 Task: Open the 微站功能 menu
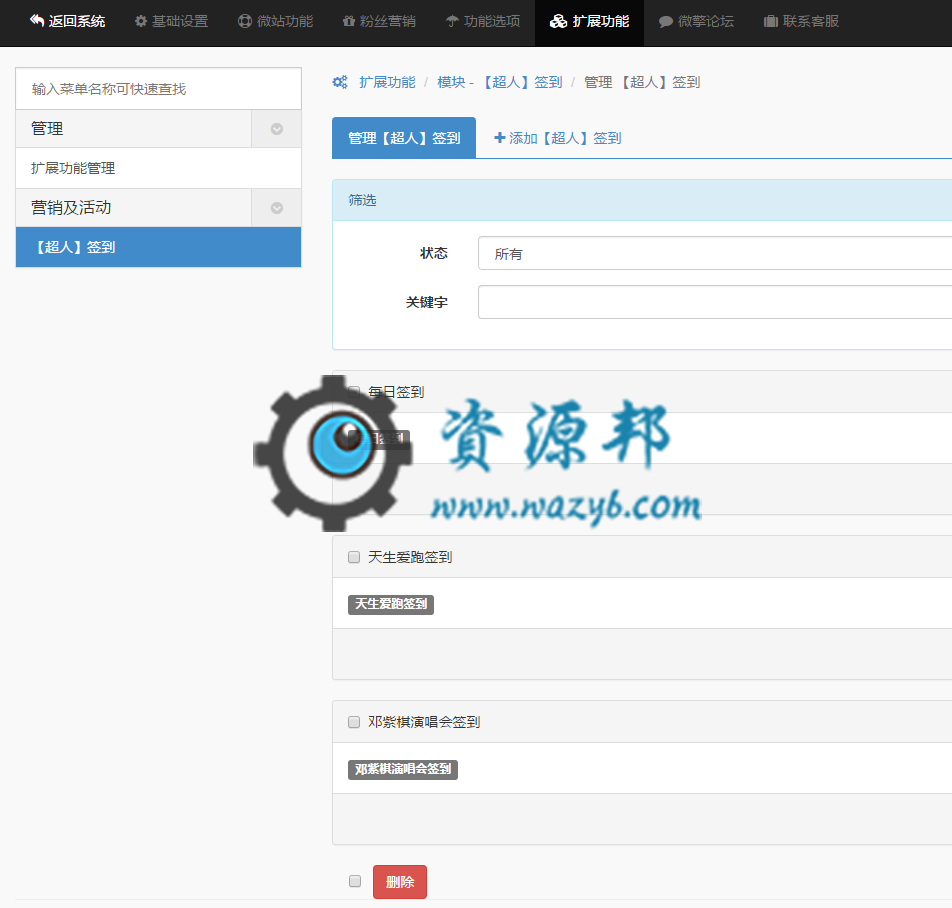coord(276,22)
